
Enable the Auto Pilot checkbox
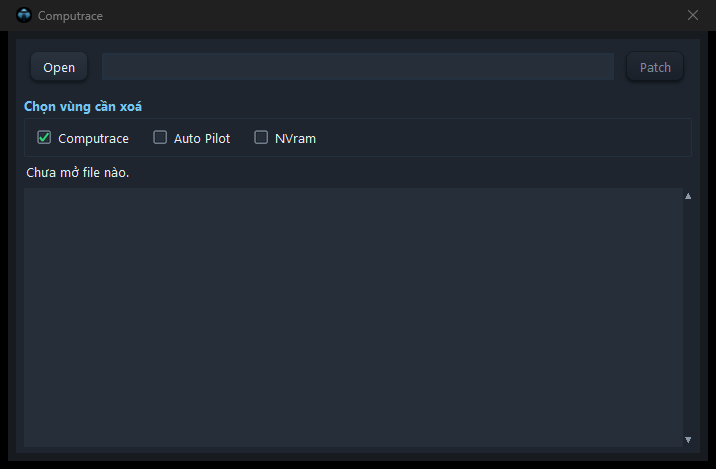click(x=160, y=137)
